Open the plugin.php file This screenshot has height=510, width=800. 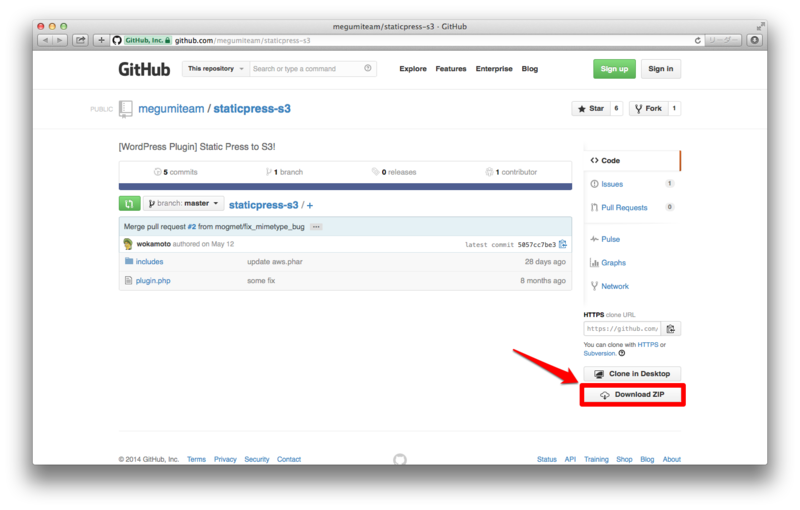coord(153,281)
